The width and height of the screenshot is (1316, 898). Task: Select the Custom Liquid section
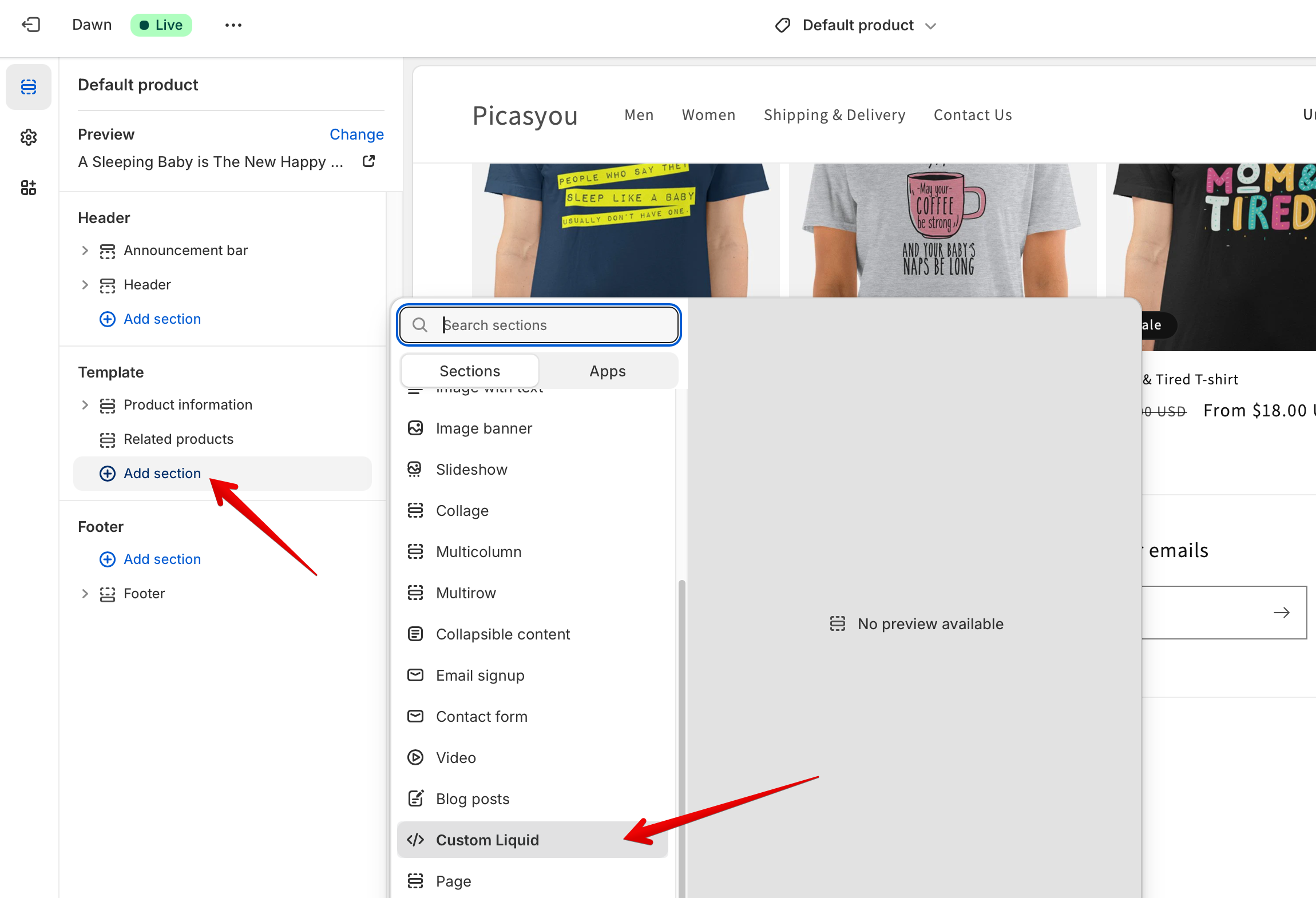point(487,840)
